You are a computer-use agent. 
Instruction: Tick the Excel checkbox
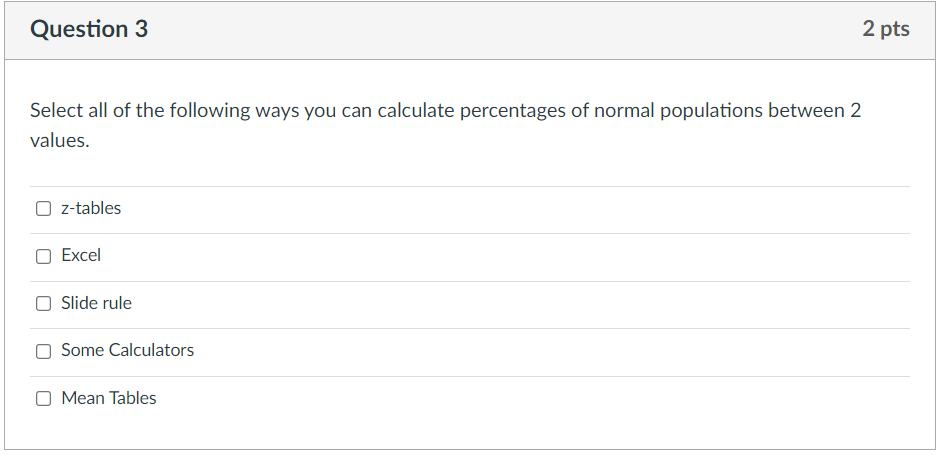43,256
